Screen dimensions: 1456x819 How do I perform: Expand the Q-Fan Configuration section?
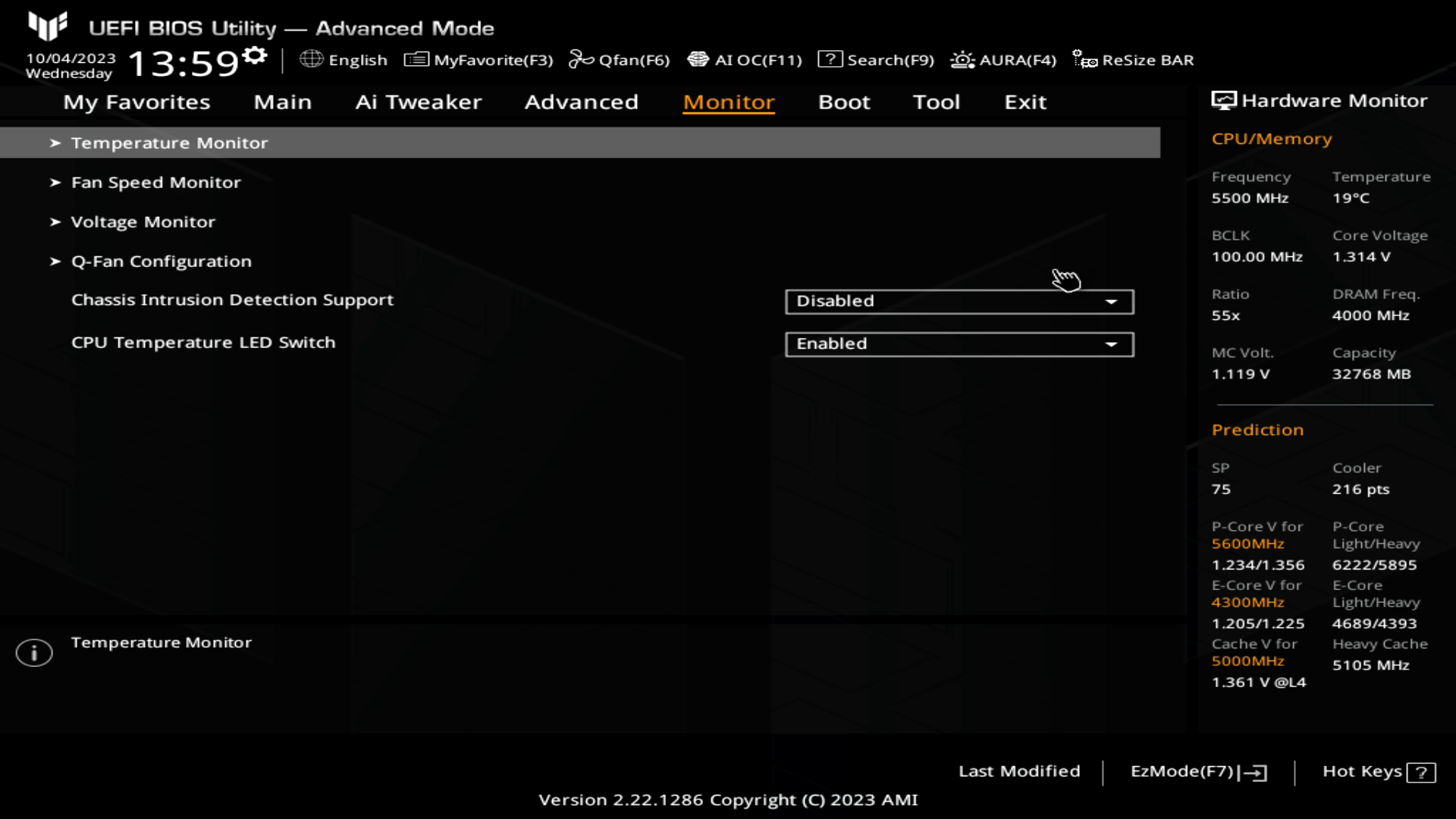pyautogui.click(x=161, y=261)
